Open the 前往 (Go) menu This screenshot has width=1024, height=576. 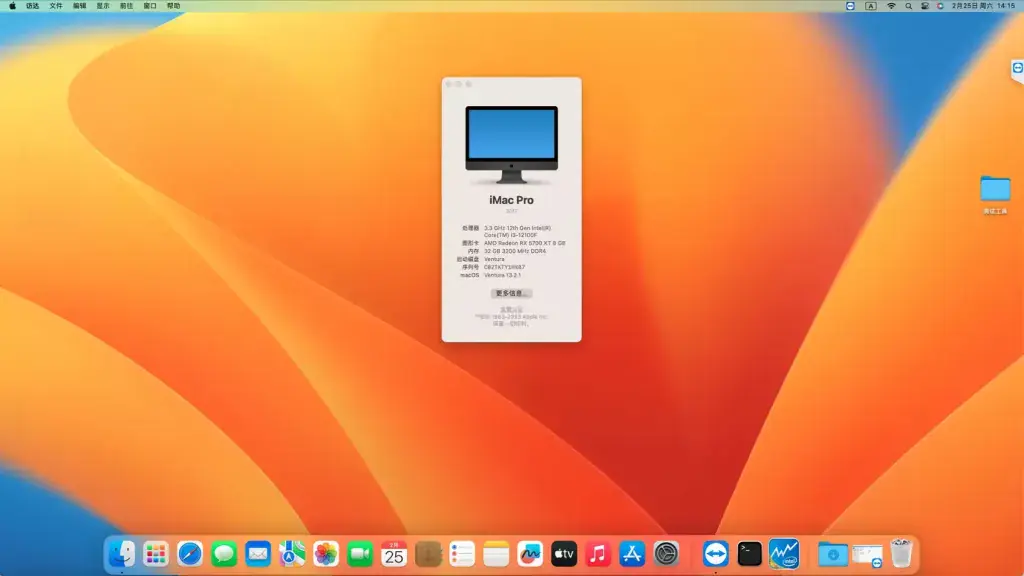pyautogui.click(x=127, y=6)
